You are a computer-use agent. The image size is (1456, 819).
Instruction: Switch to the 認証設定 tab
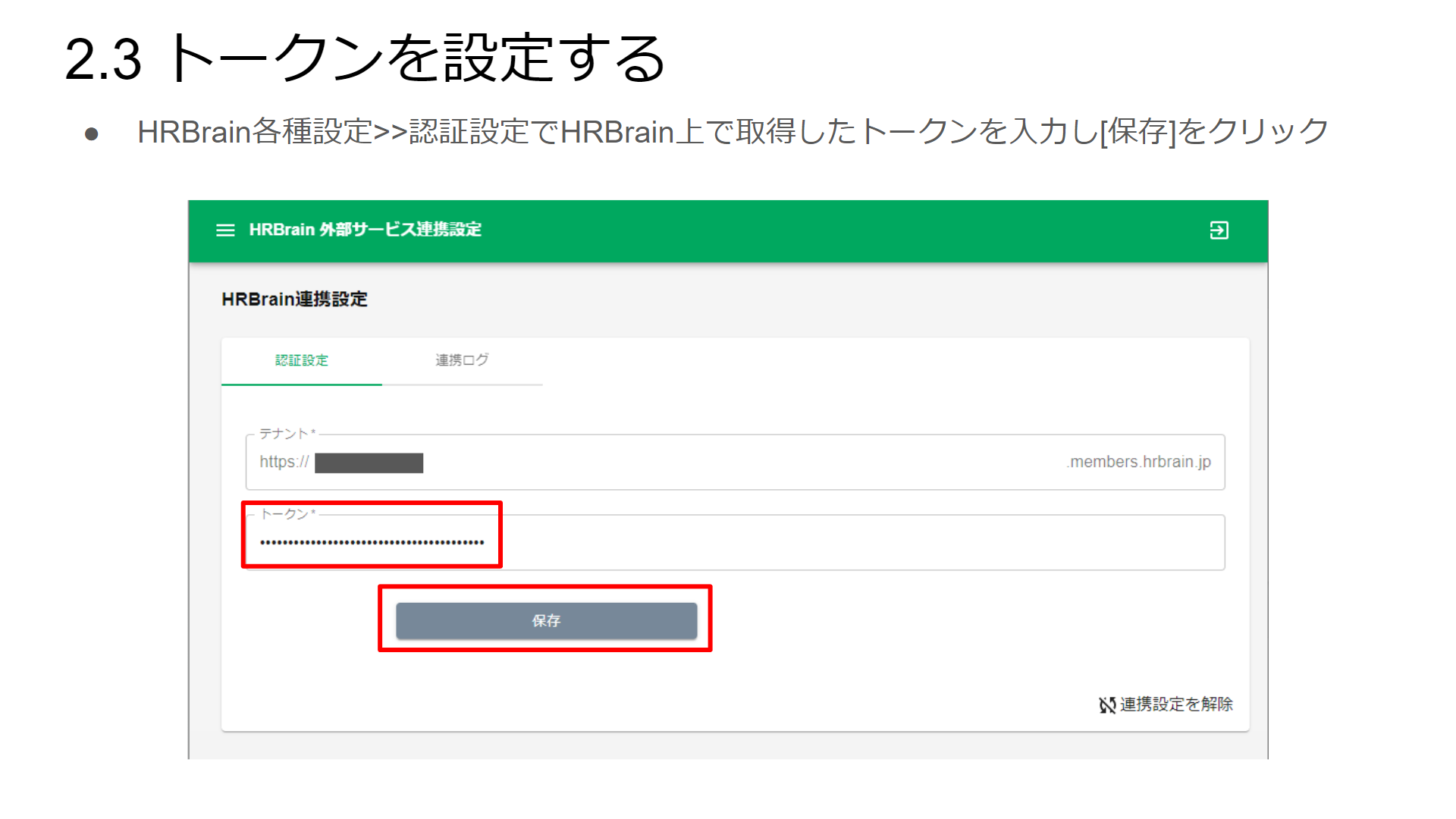click(302, 361)
